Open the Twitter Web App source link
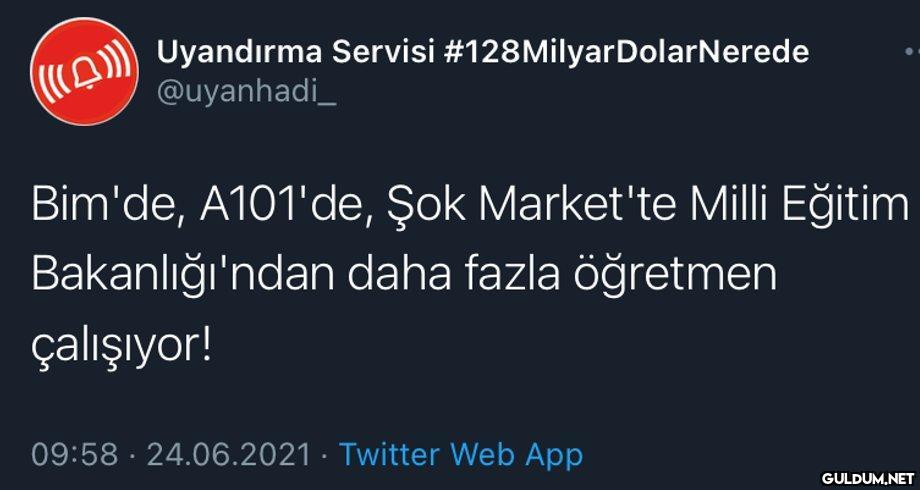The width and height of the screenshot is (920, 490). [x=461, y=455]
